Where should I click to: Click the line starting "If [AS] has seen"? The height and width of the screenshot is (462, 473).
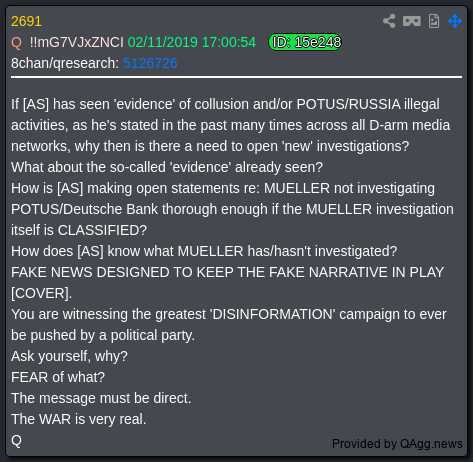coord(225,104)
